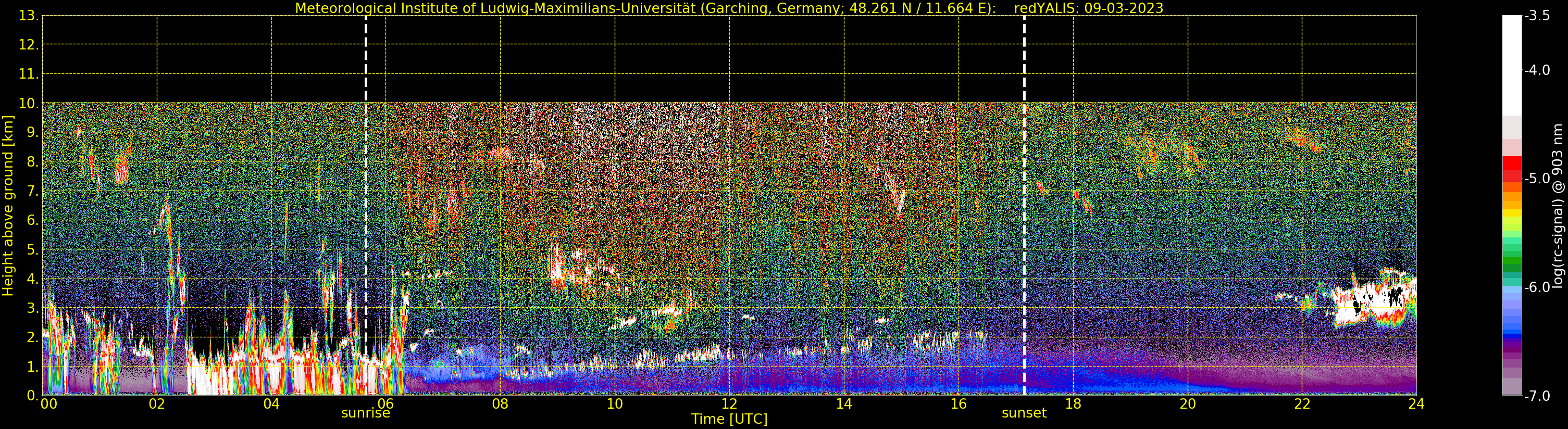Click the '08' time tick label
Screen dimensions: 1568x429
click(500, 404)
